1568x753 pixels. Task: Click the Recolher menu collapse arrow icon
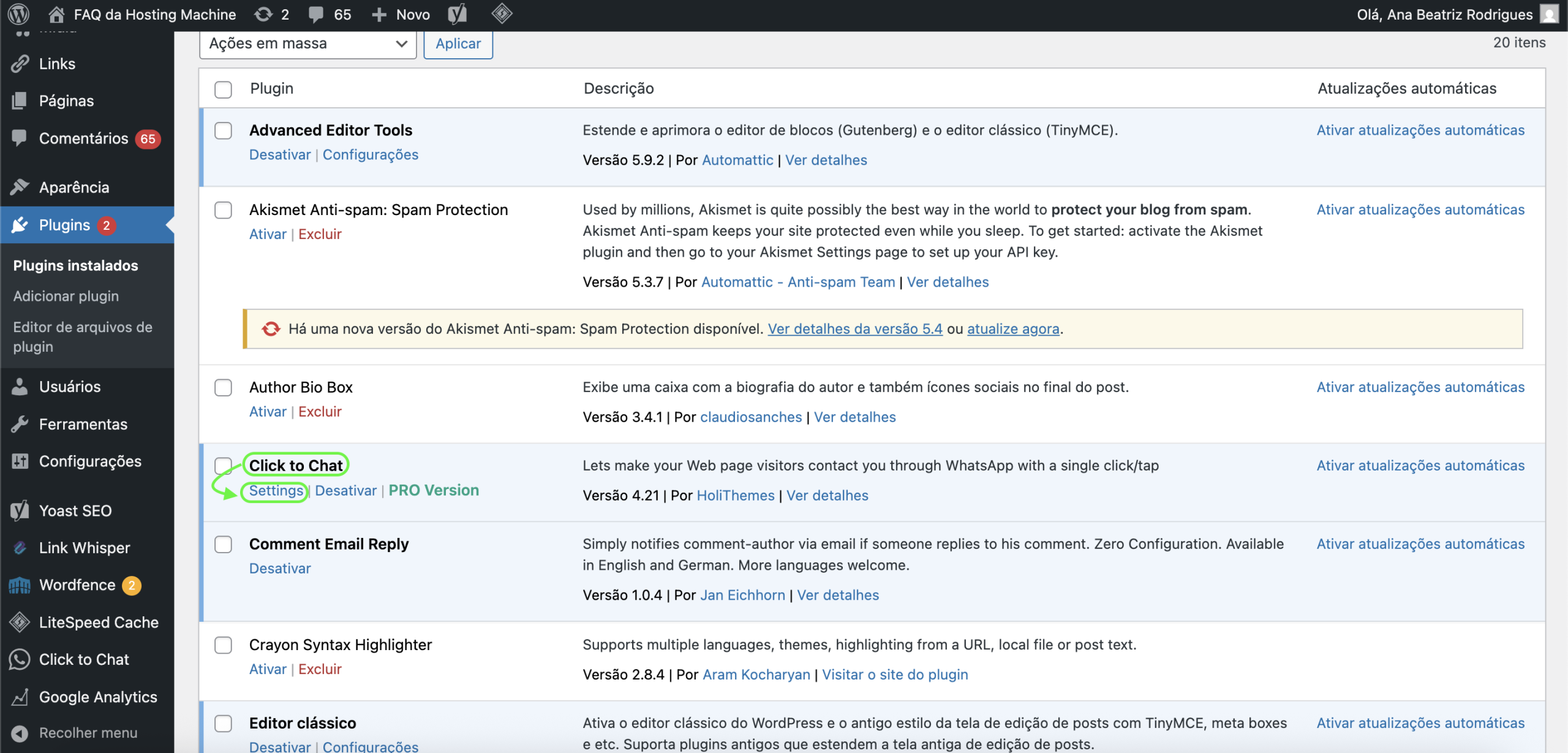(20, 733)
